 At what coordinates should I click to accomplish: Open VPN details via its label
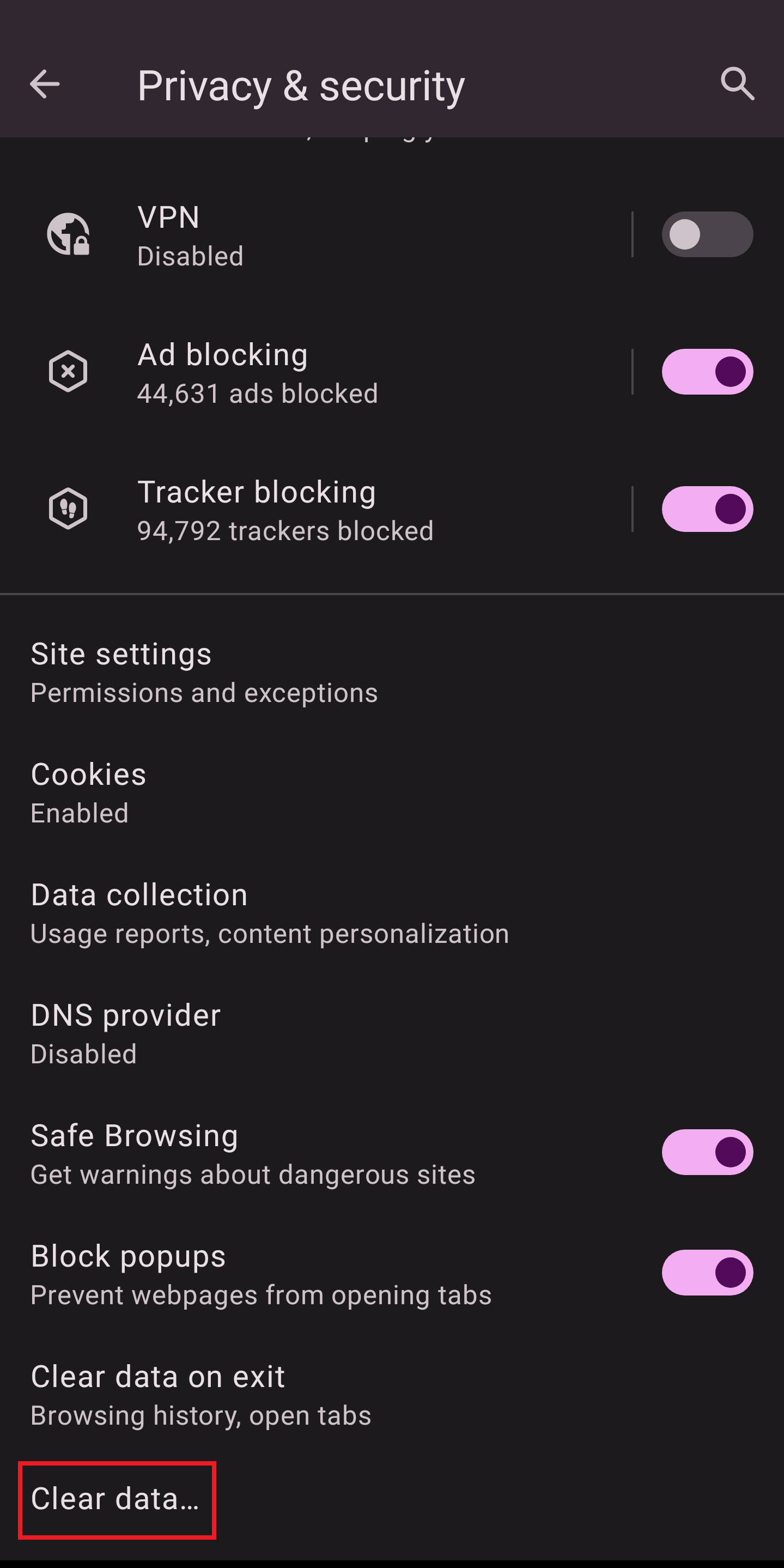pyautogui.click(x=190, y=234)
